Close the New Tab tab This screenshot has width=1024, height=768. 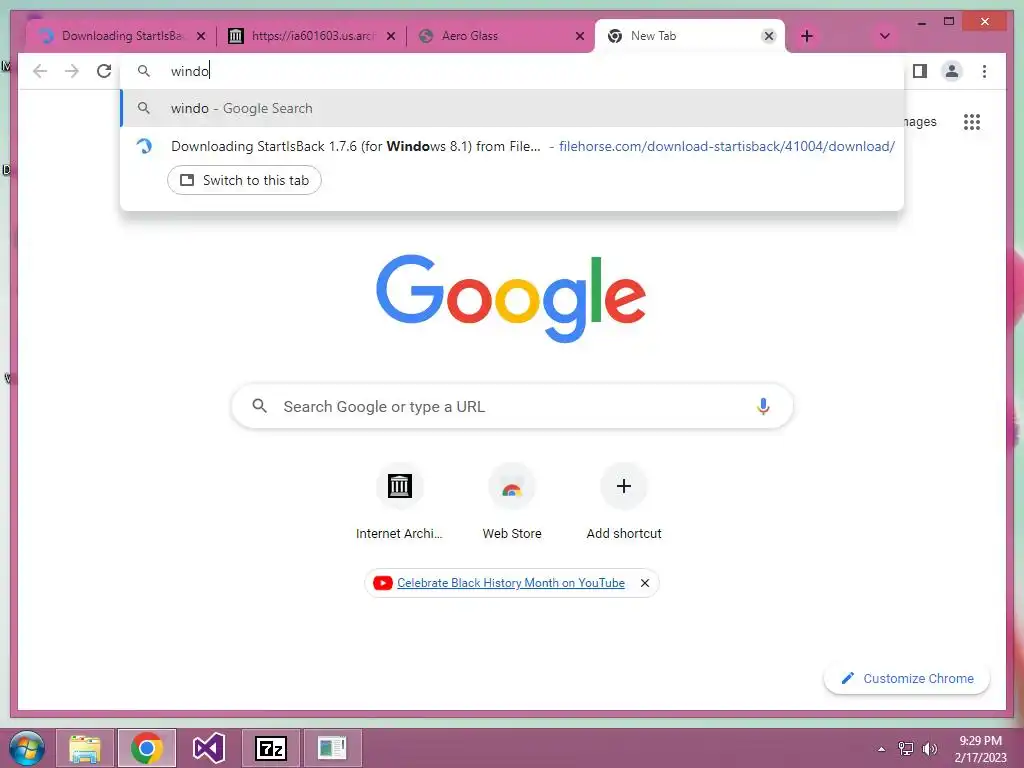point(769,37)
